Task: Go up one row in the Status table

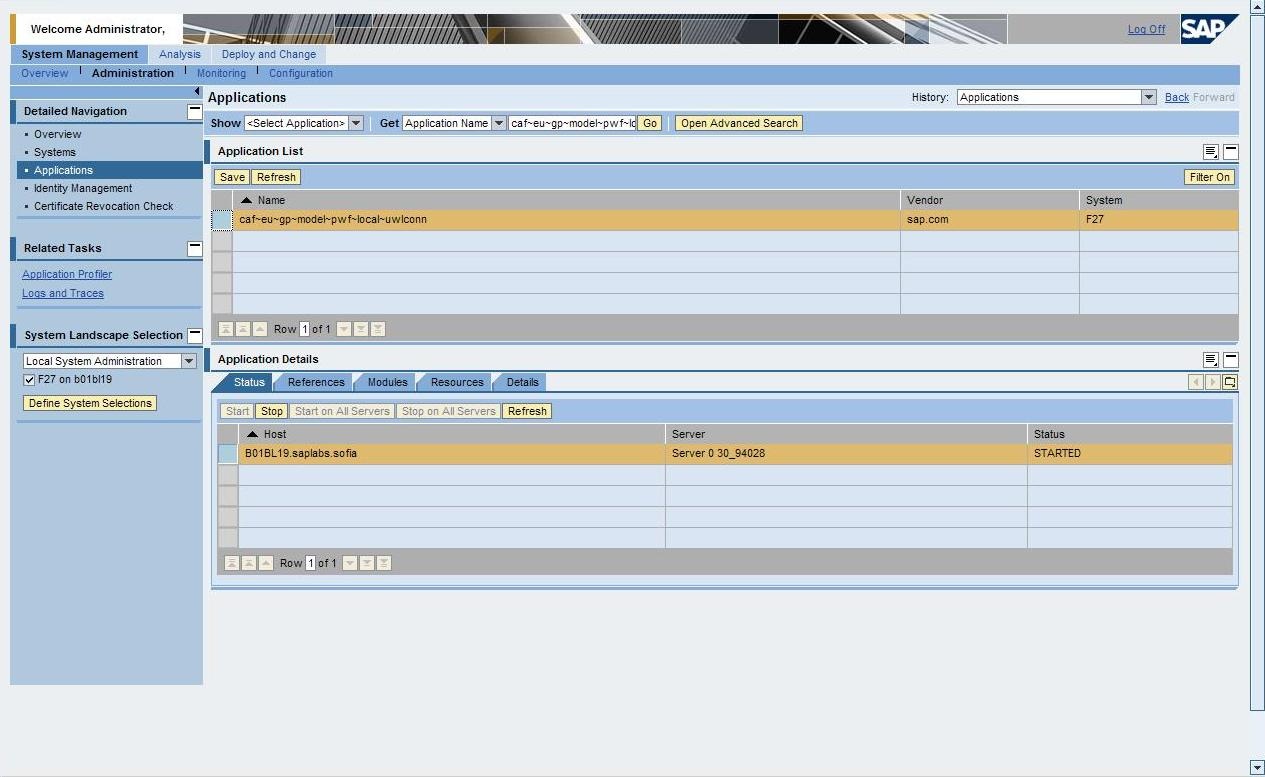Action: coord(266,563)
